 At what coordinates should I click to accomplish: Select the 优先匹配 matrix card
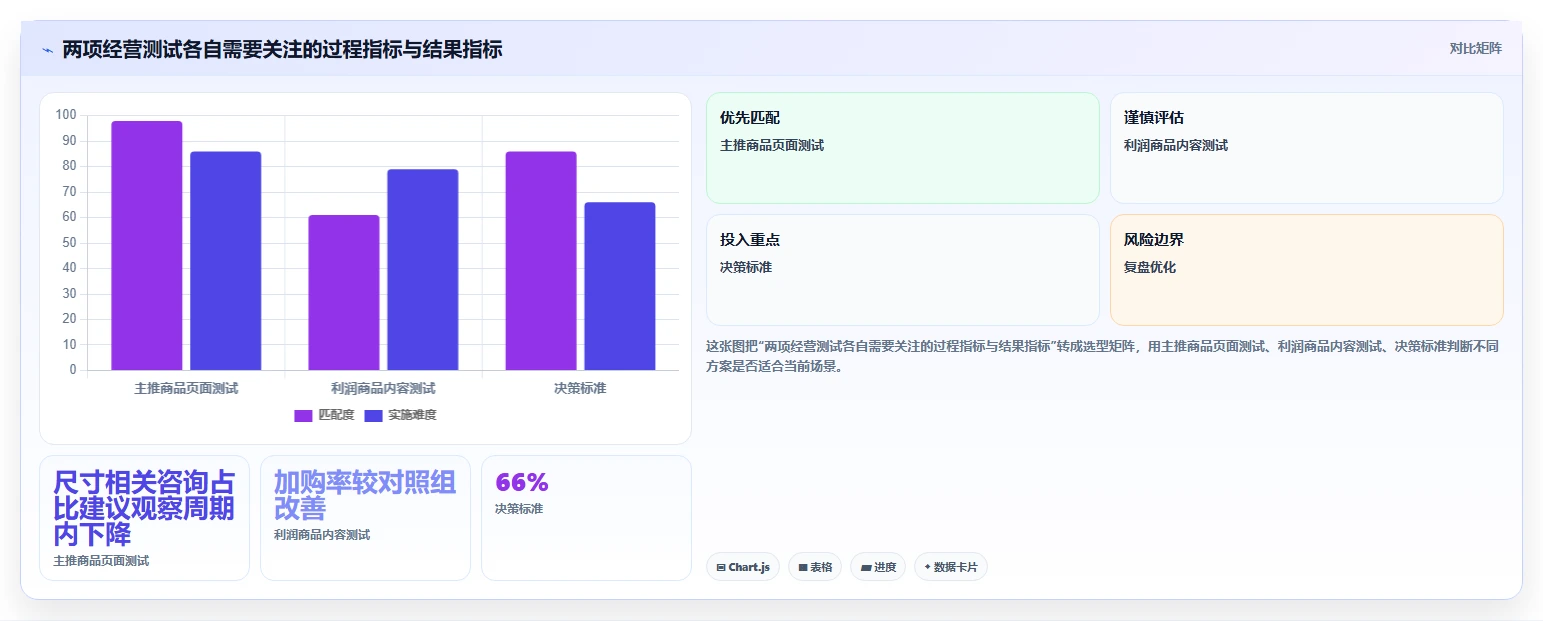pos(903,148)
